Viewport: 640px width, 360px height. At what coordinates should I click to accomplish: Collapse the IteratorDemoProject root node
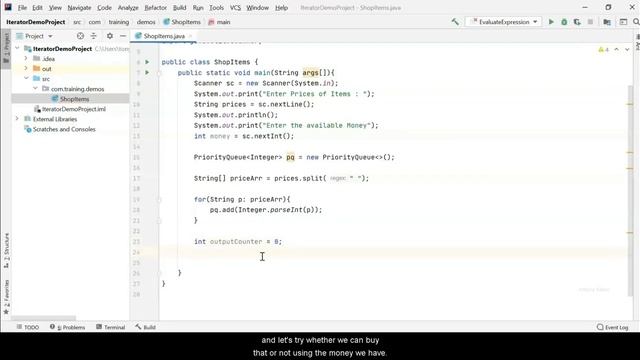(x=17, y=48)
